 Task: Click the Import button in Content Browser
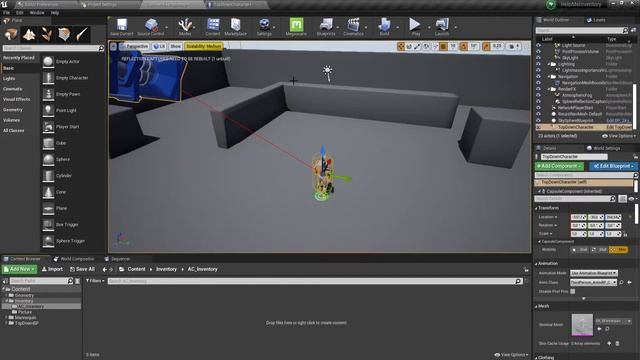coord(52,269)
